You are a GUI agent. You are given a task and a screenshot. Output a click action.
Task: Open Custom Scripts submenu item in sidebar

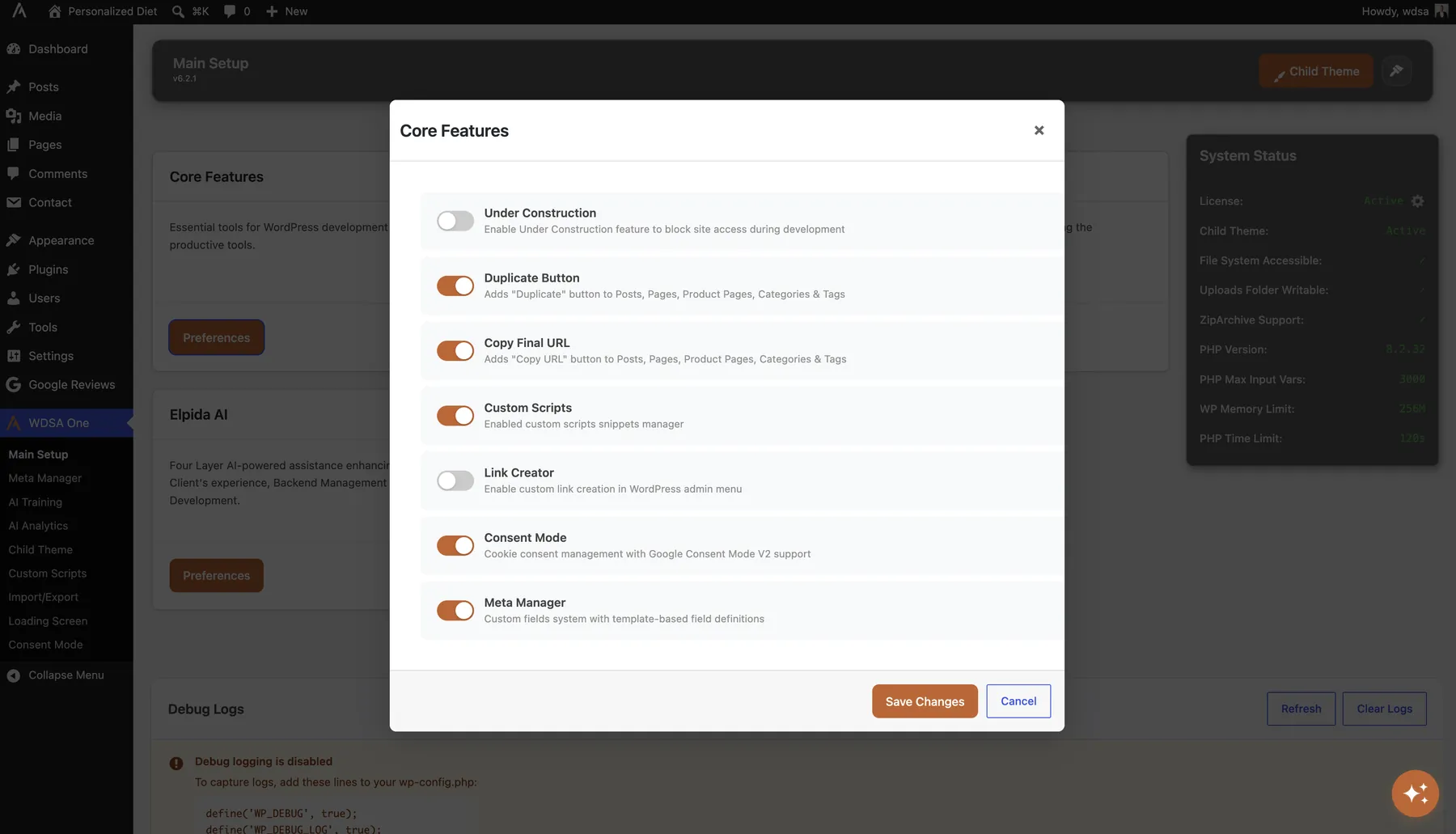pyautogui.click(x=48, y=574)
